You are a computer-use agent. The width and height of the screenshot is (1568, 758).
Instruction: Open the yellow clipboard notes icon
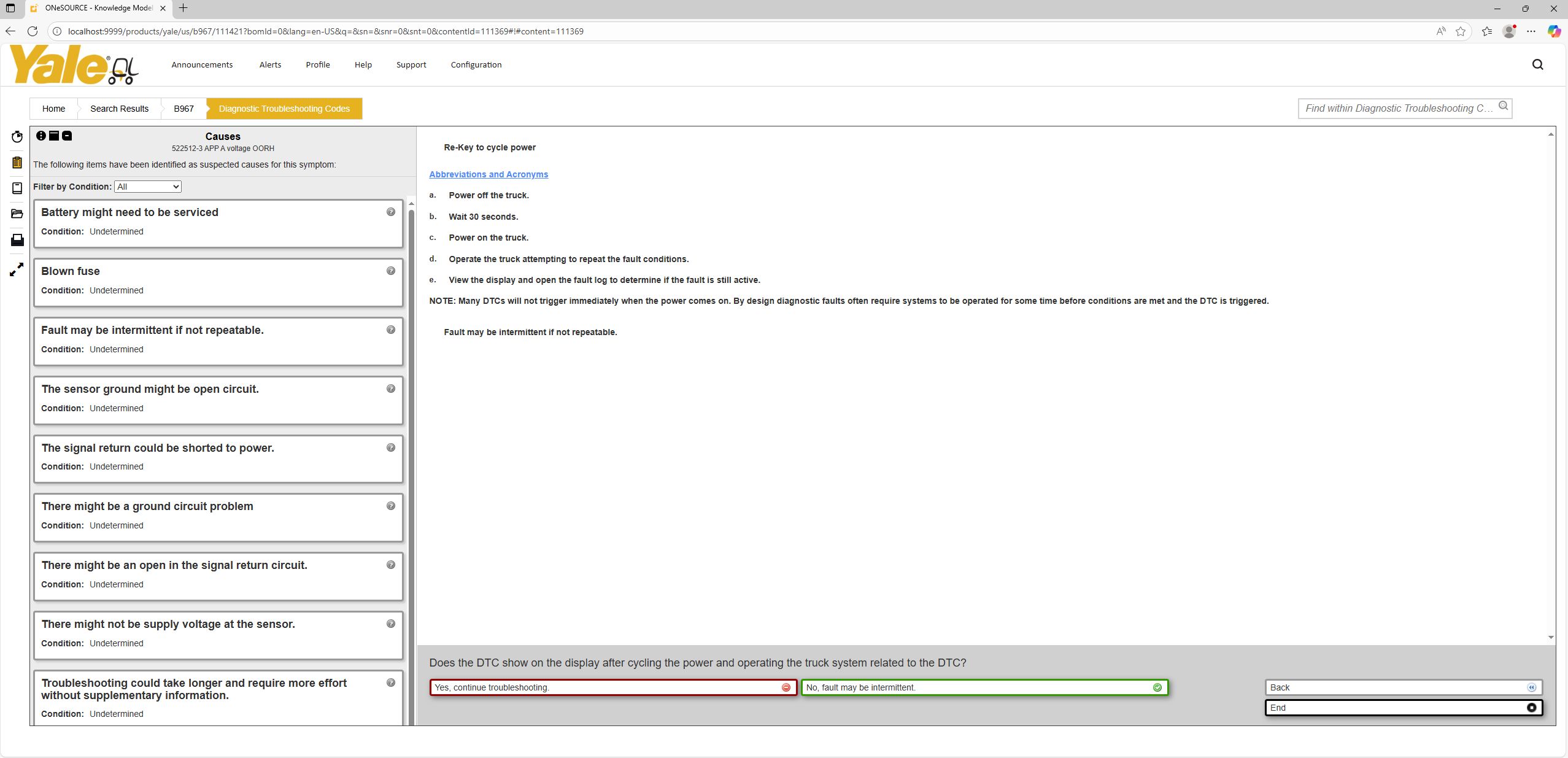pos(17,162)
